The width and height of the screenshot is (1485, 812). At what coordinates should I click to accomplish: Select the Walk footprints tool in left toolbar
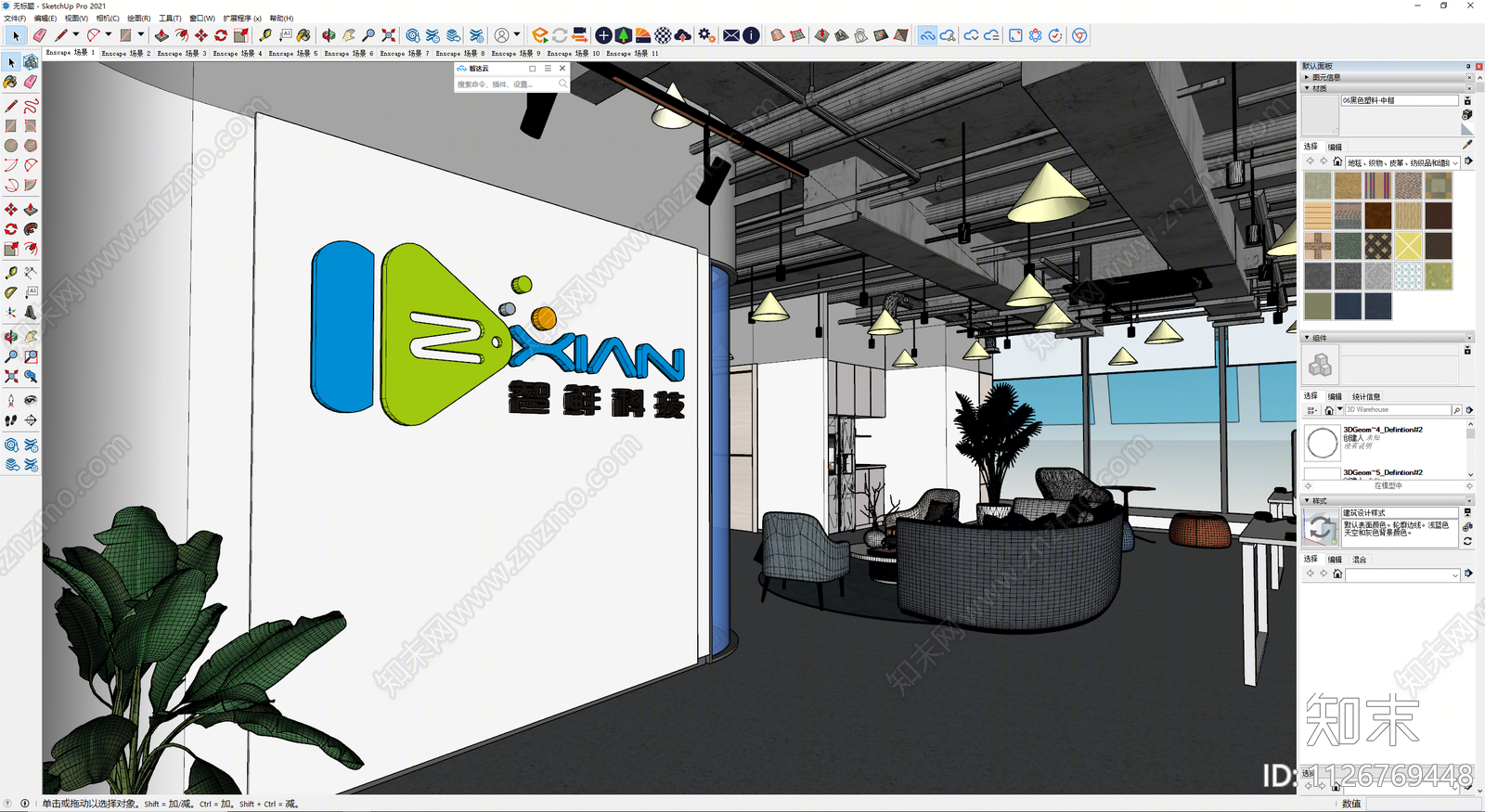pyautogui.click(x=11, y=420)
